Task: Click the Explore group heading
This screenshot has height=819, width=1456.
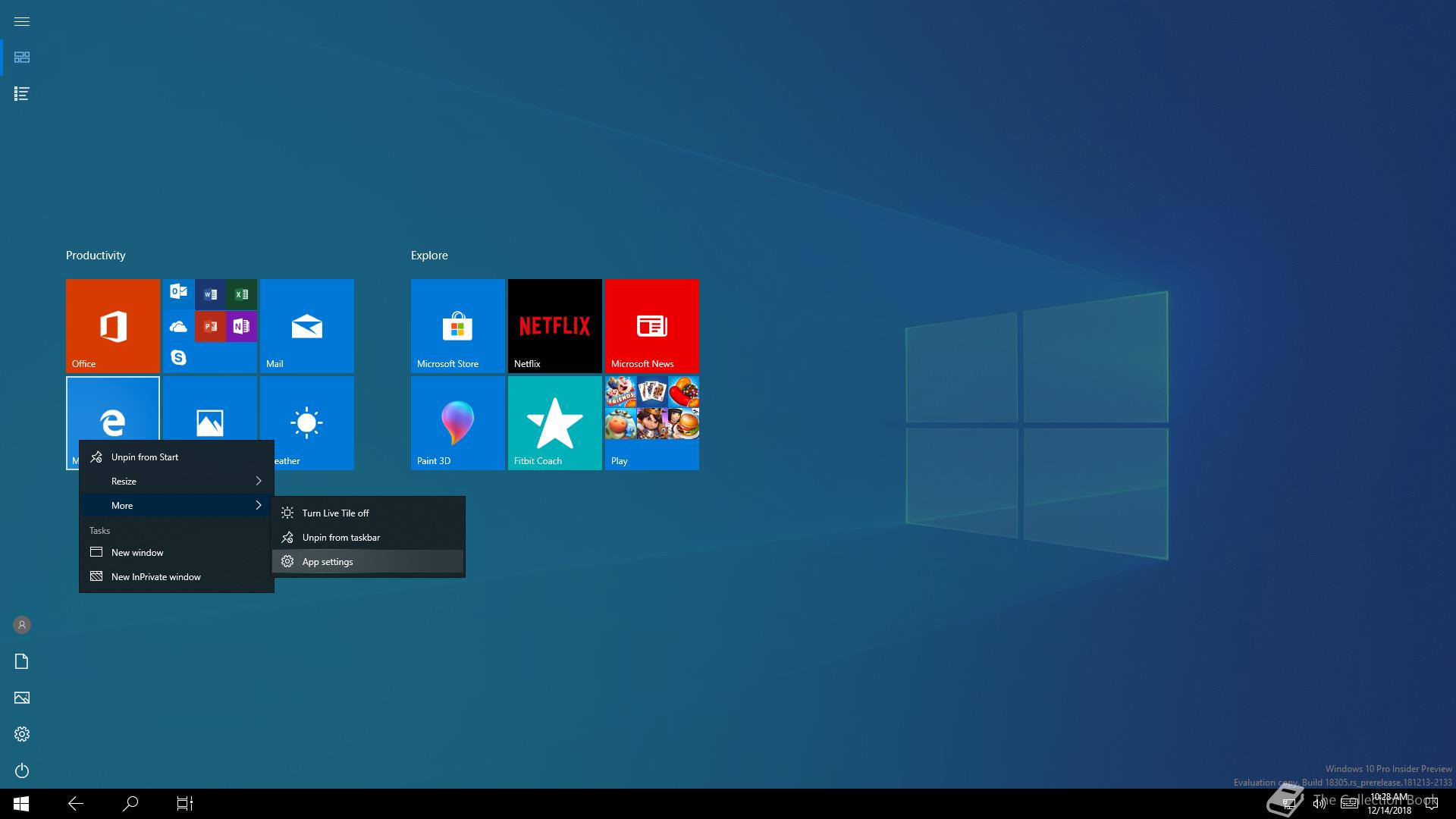Action: (429, 256)
